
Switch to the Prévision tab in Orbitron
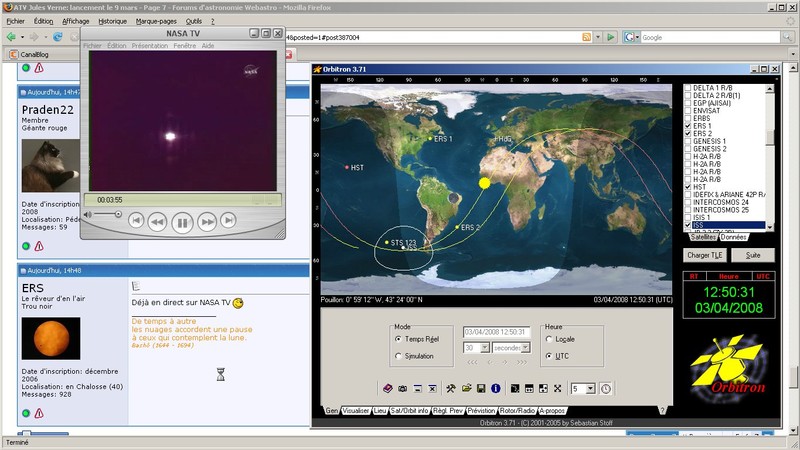tap(481, 410)
